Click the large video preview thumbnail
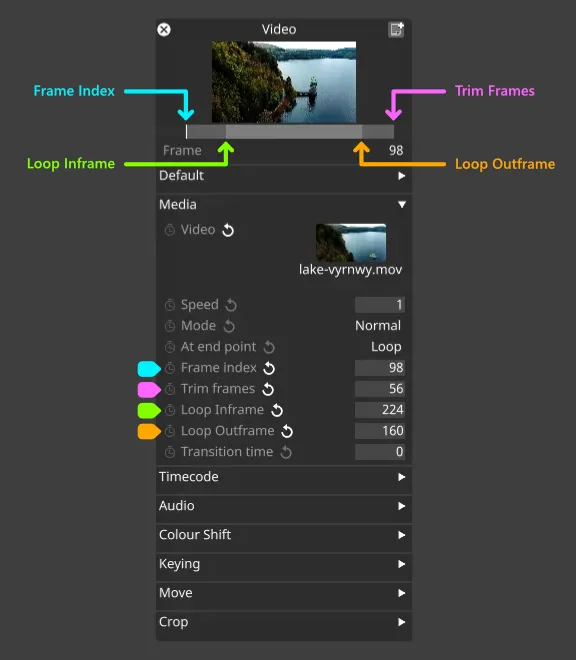The width and height of the screenshot is (576, 660). coord(284,82)
